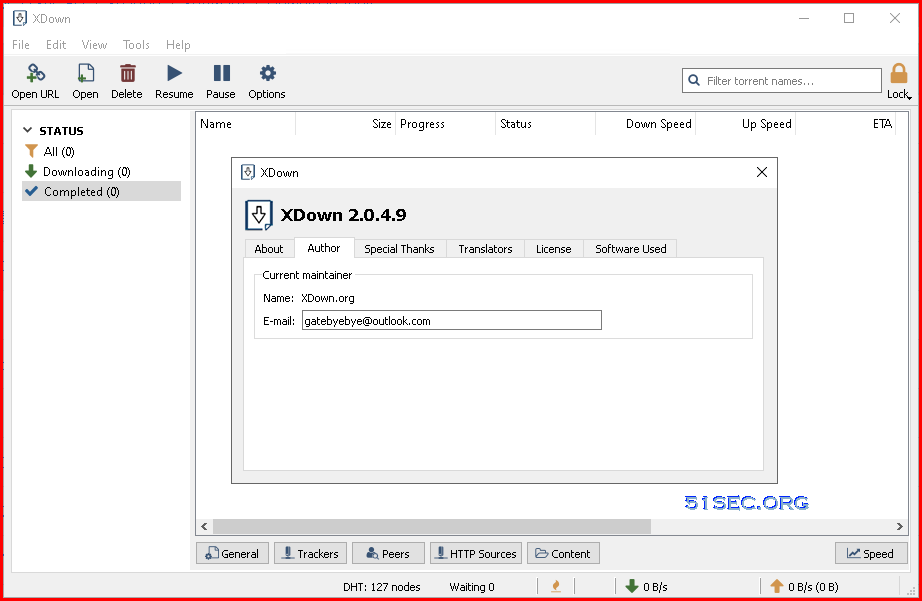
Task: Open Options gear icon
Action: point(268,73)
